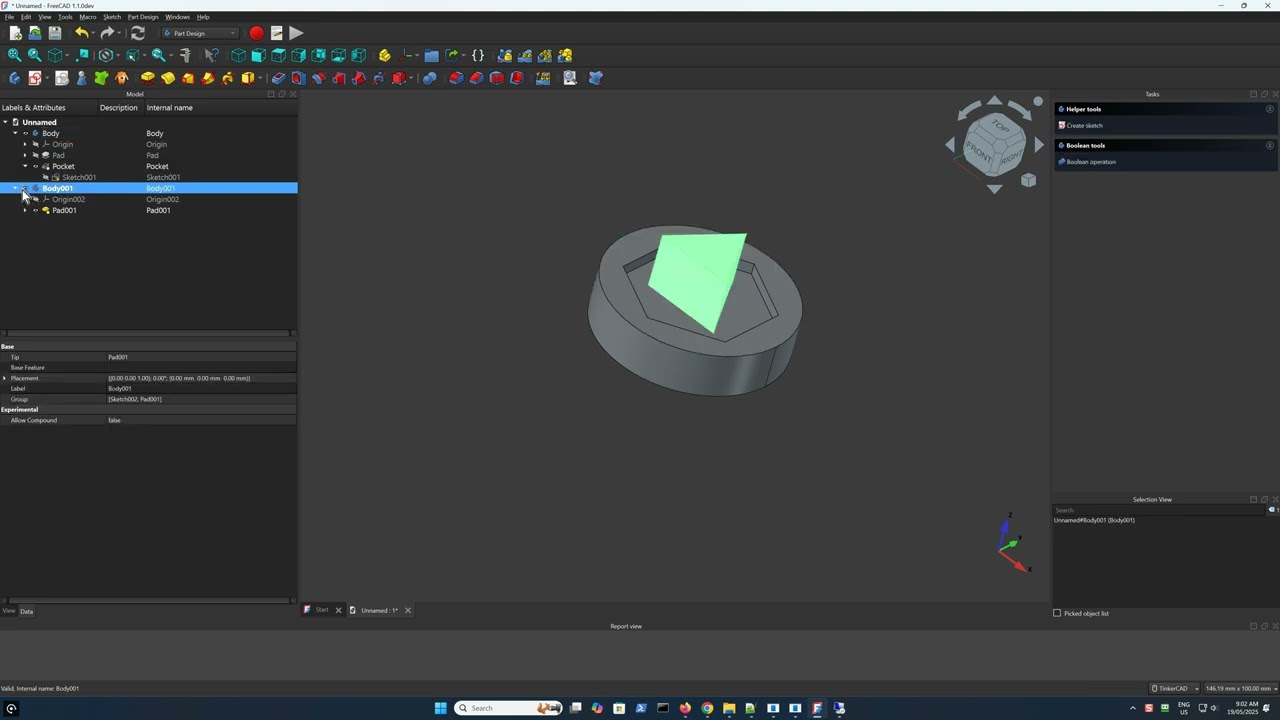1280x720 pixels.
Task: Create a new Body
Action: (14, 78)
